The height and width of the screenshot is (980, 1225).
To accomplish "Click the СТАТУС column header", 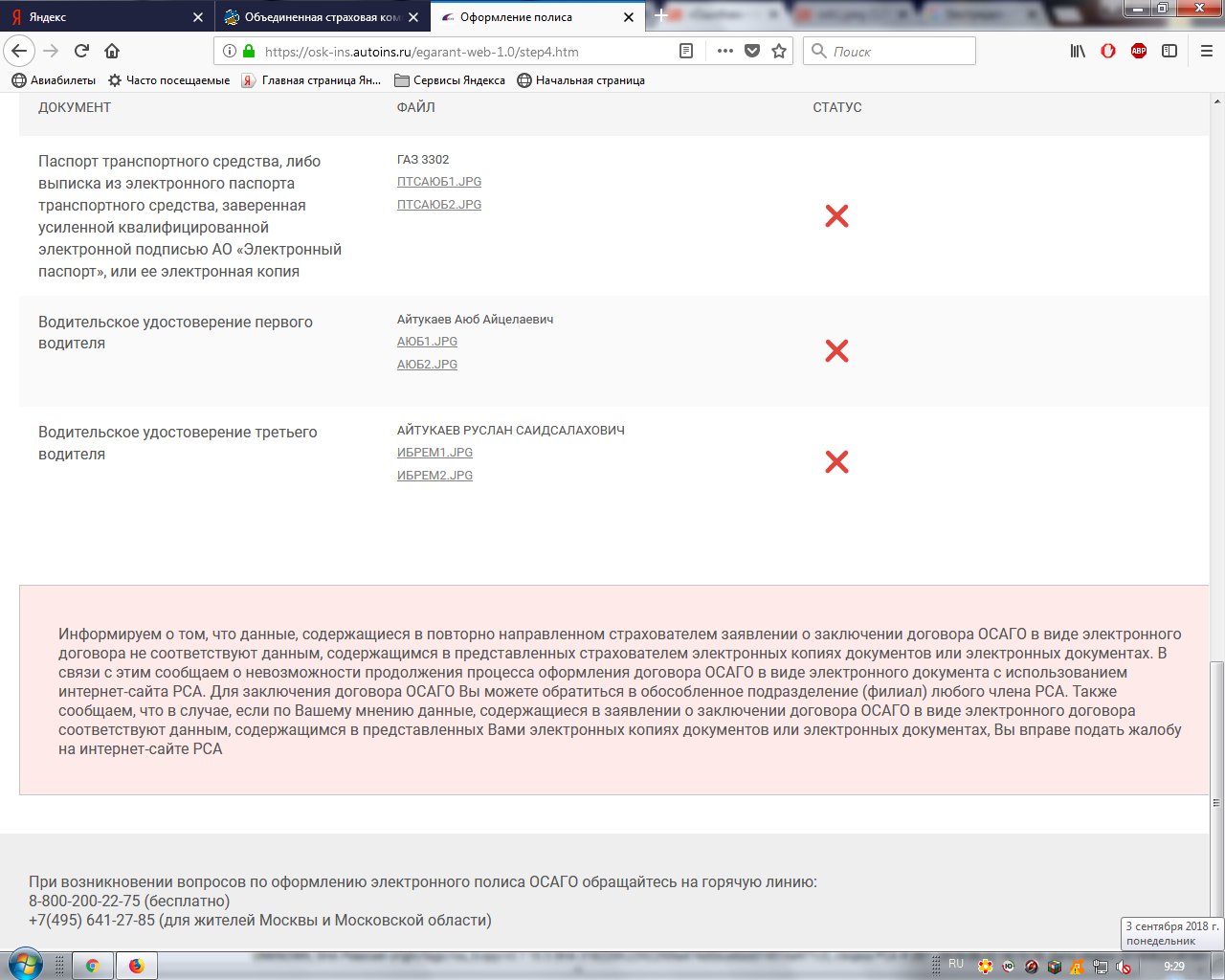I will point(837,107).
